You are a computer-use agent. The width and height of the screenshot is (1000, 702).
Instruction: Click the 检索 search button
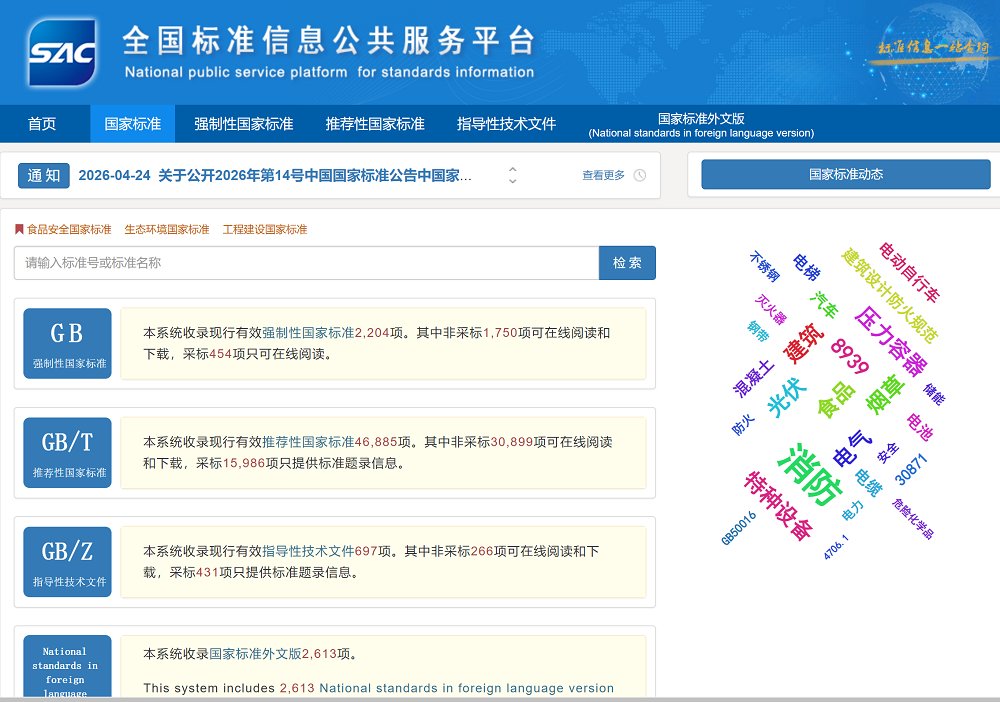coord(627,262)
